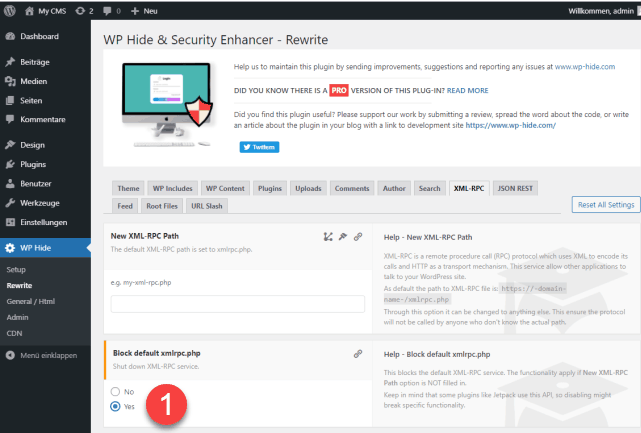Open My CMS home icon

[x=29, y=11]
